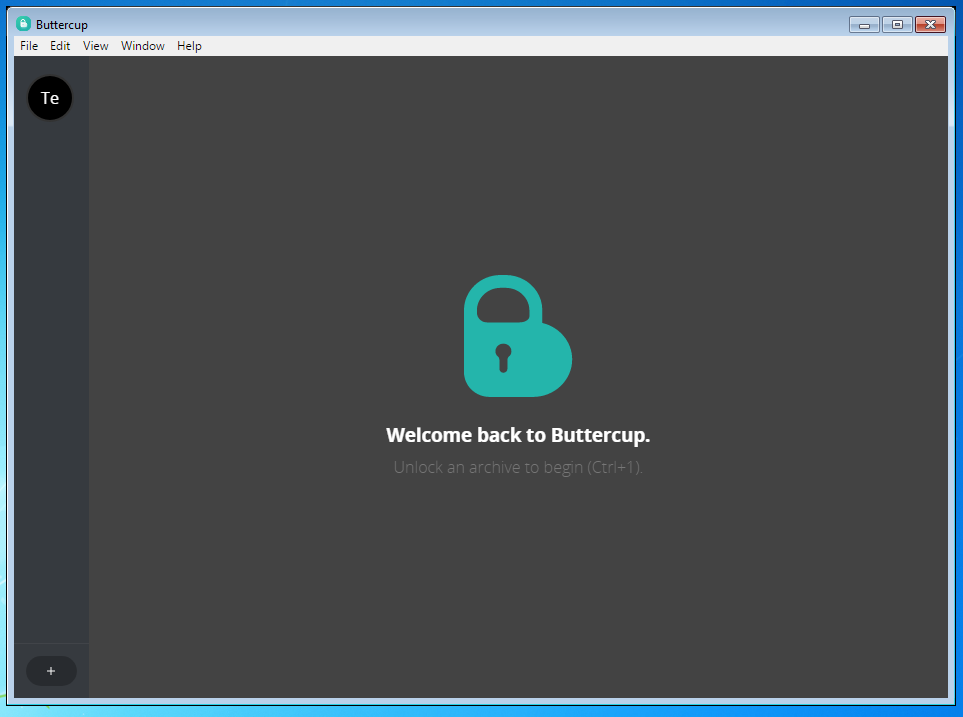Close the Buttercup window
The height and width of the screenshot is (717, 963).
[x=930, y=25]
